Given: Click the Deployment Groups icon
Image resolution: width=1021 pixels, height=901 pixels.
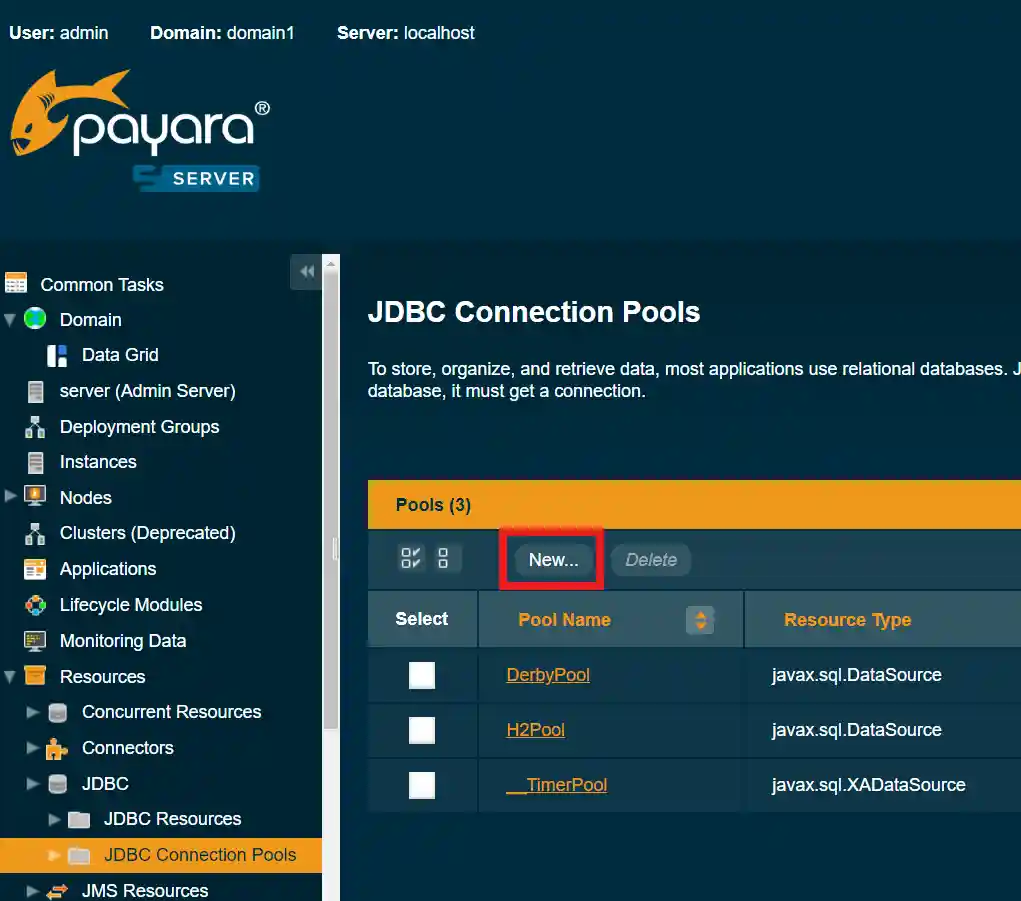Looking at the screenshot, I should point(35,426).
